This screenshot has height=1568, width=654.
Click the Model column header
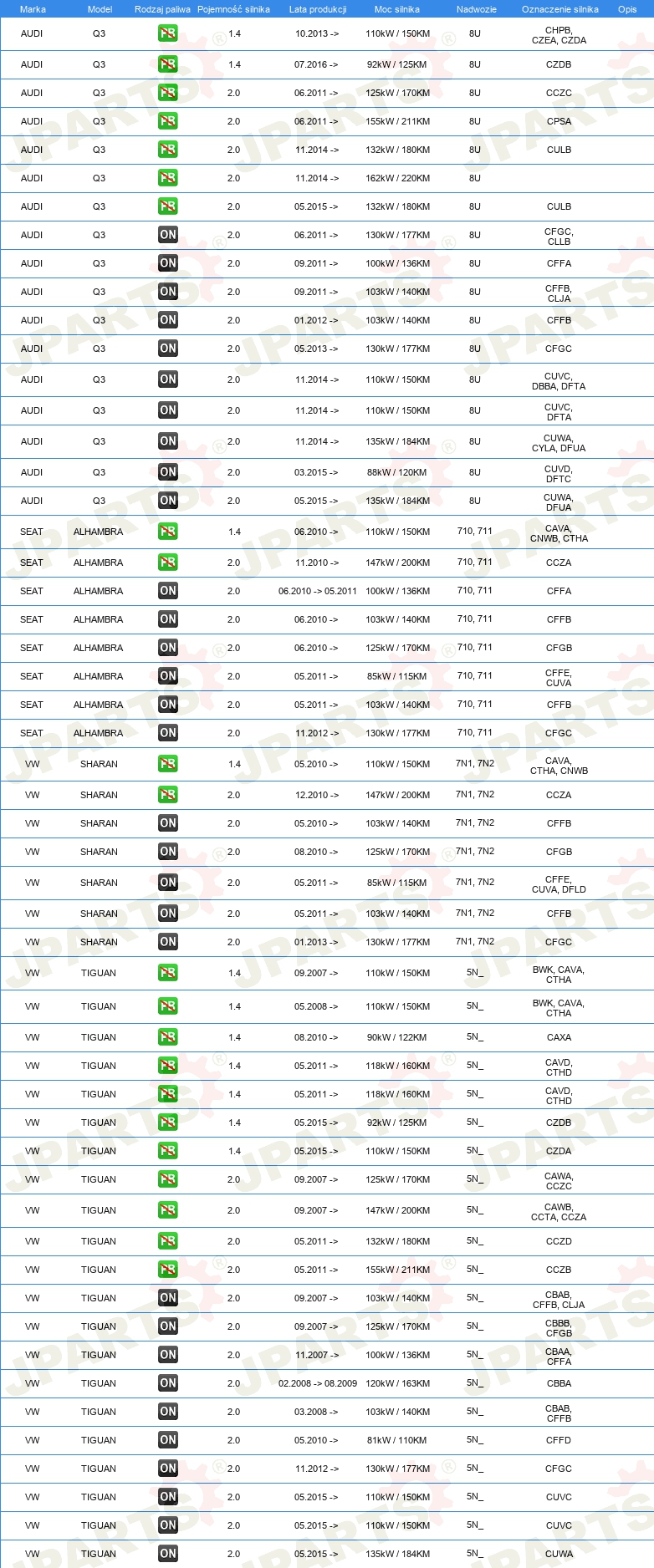(100, 9)
